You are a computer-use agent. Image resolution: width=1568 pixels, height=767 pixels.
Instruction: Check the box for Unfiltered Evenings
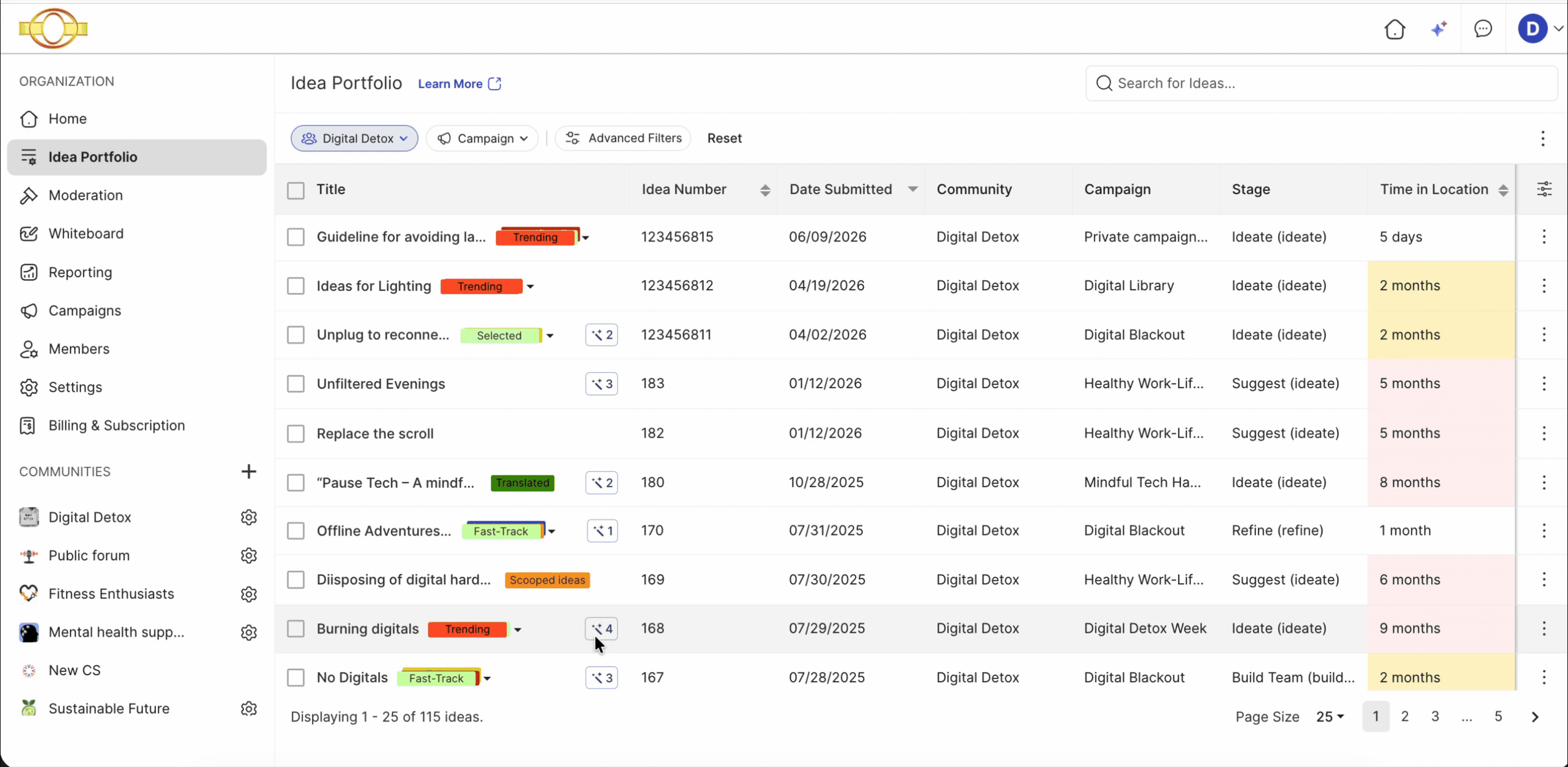tap(296, 383)
